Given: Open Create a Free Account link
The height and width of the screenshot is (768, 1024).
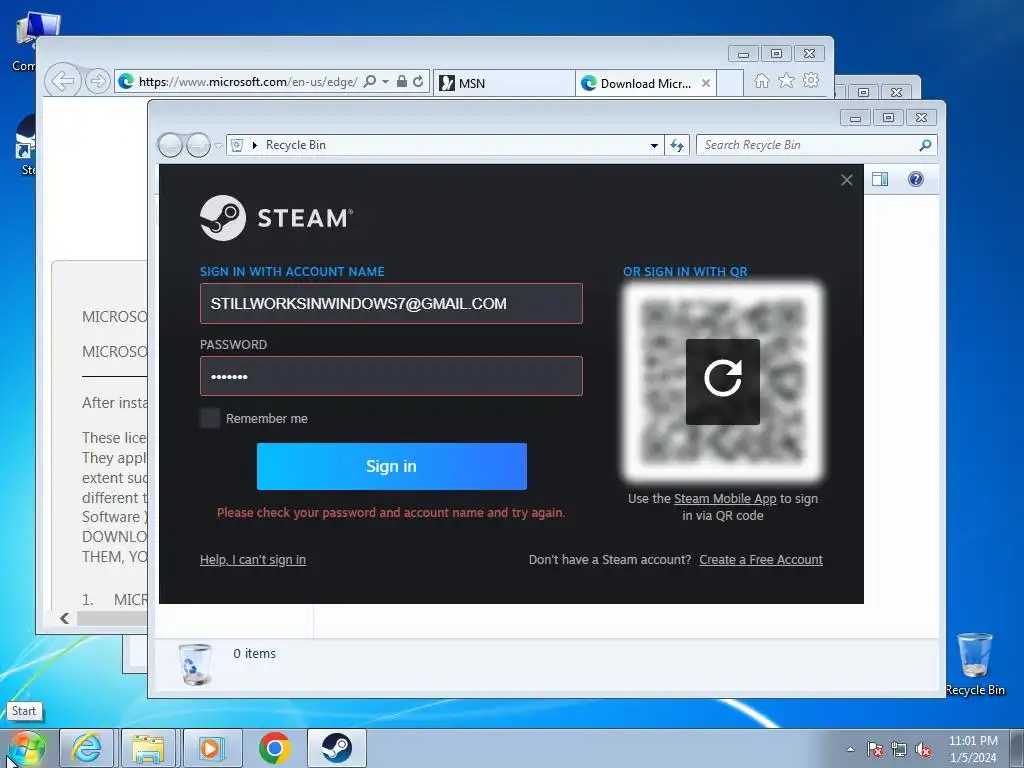Looking at the screenshot, I should point(761,560).
